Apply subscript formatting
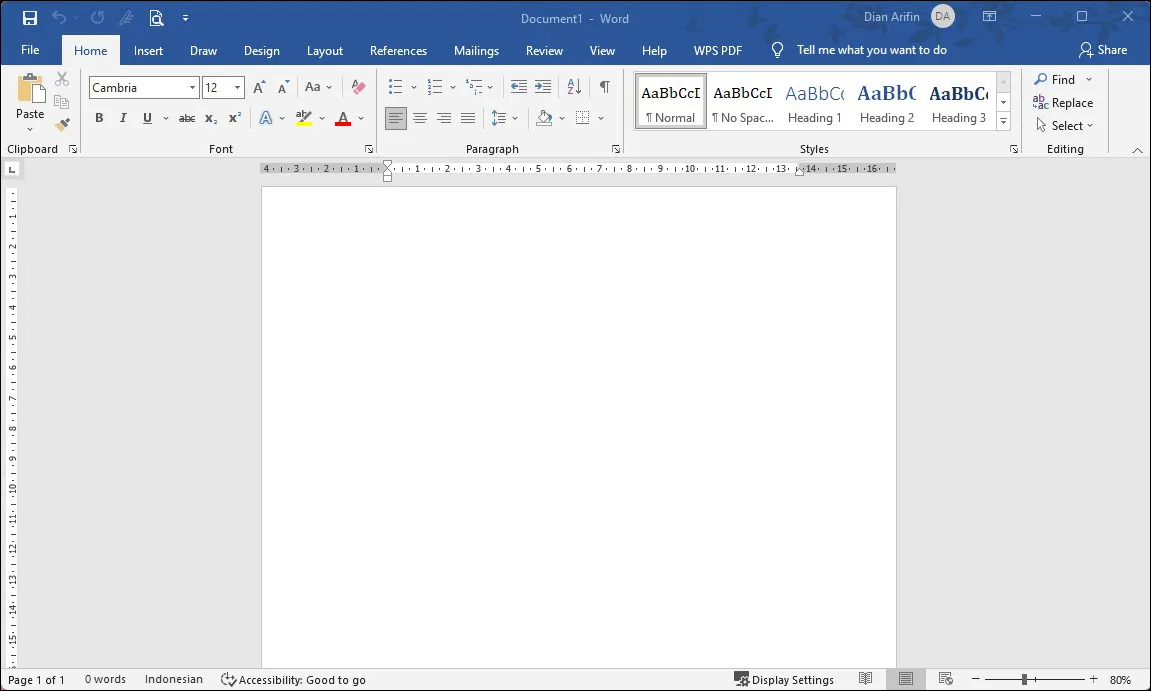 pos(210,118)
